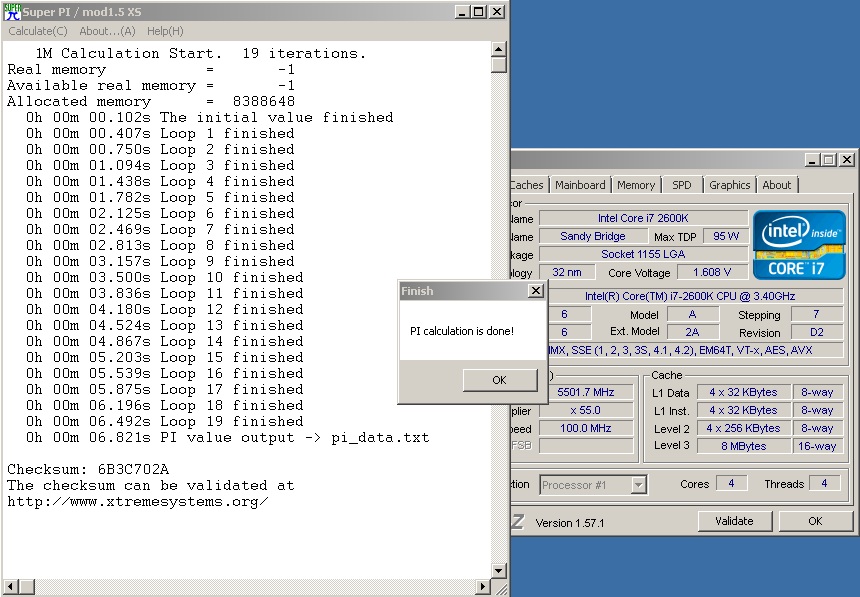Click the Super PI vertical scrollbar thumb

pos(498,65)
